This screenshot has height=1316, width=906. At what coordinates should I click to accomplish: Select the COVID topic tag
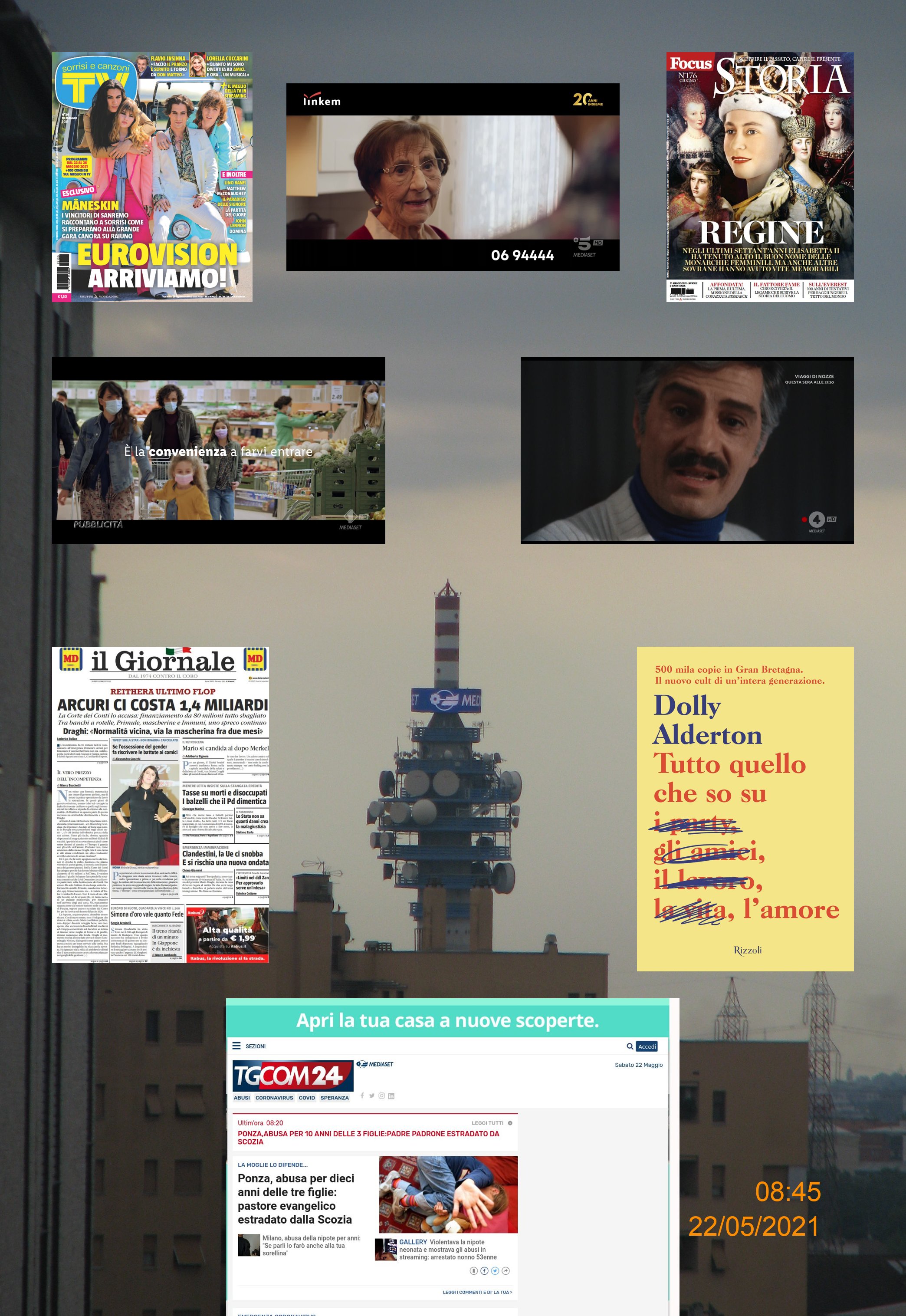click(x=306, y=1097)
